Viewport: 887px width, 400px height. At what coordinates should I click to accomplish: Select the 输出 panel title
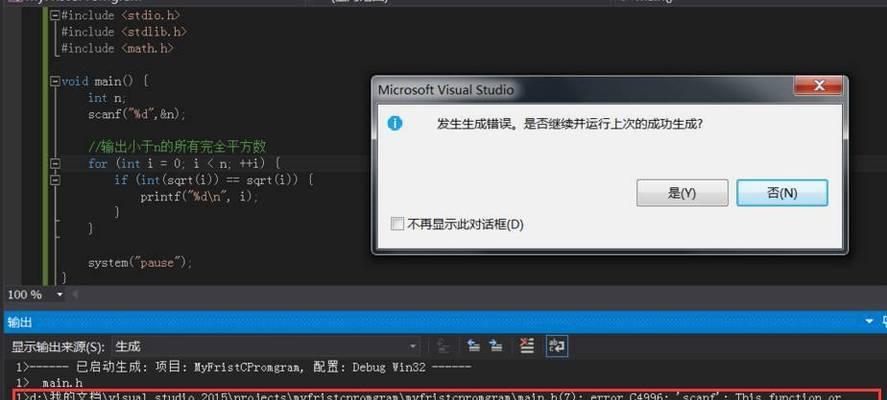point(20,322)
